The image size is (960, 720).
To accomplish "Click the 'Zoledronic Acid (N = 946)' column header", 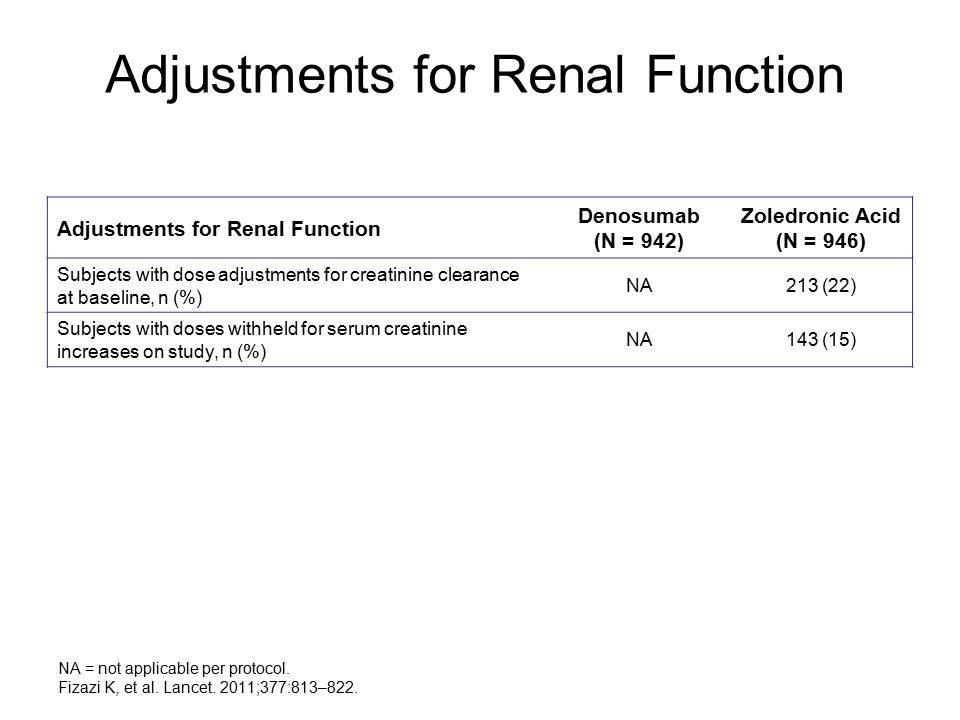I will [820, 228].
